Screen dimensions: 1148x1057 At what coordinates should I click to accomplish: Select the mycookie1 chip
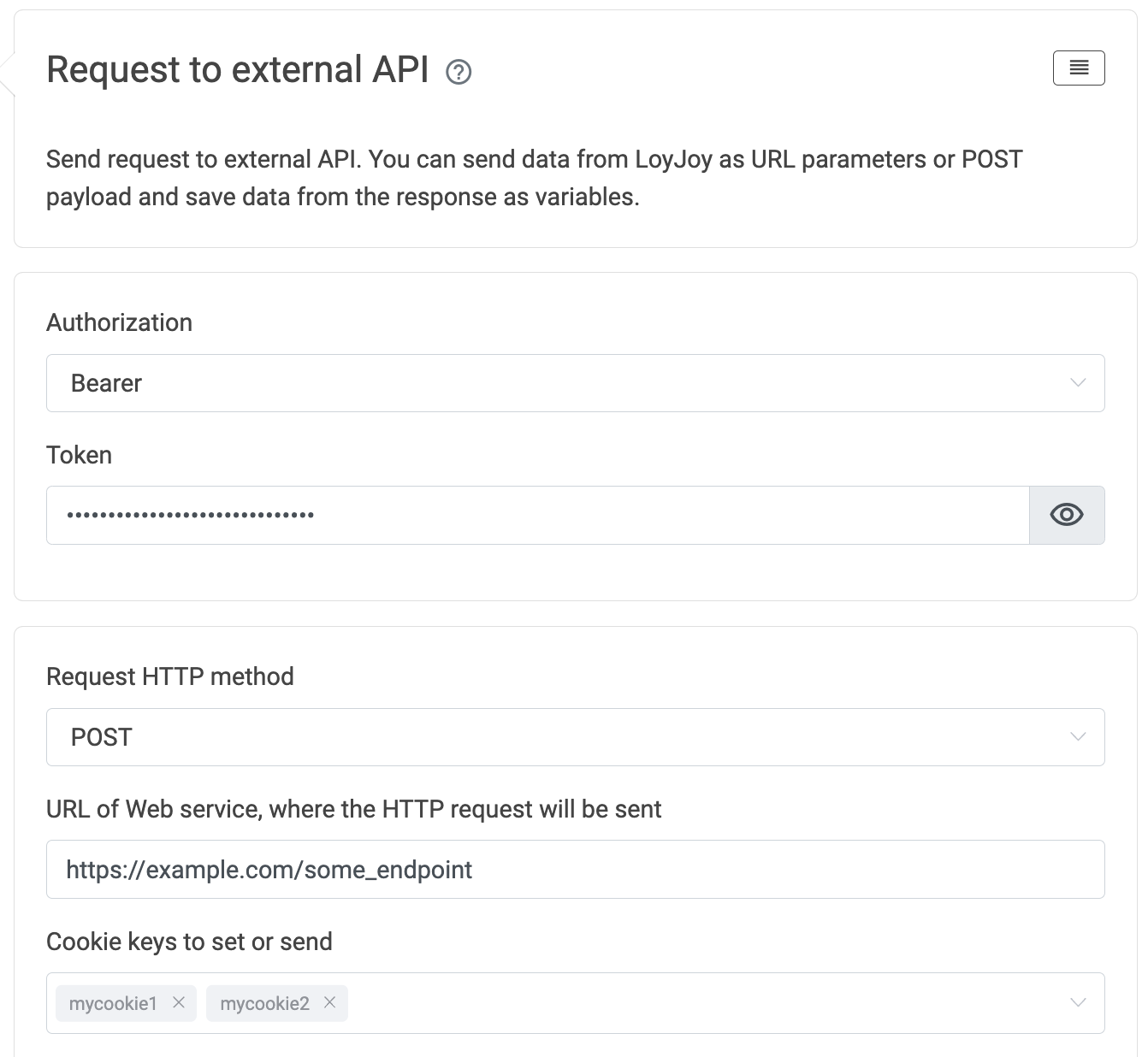point(113,1003)
